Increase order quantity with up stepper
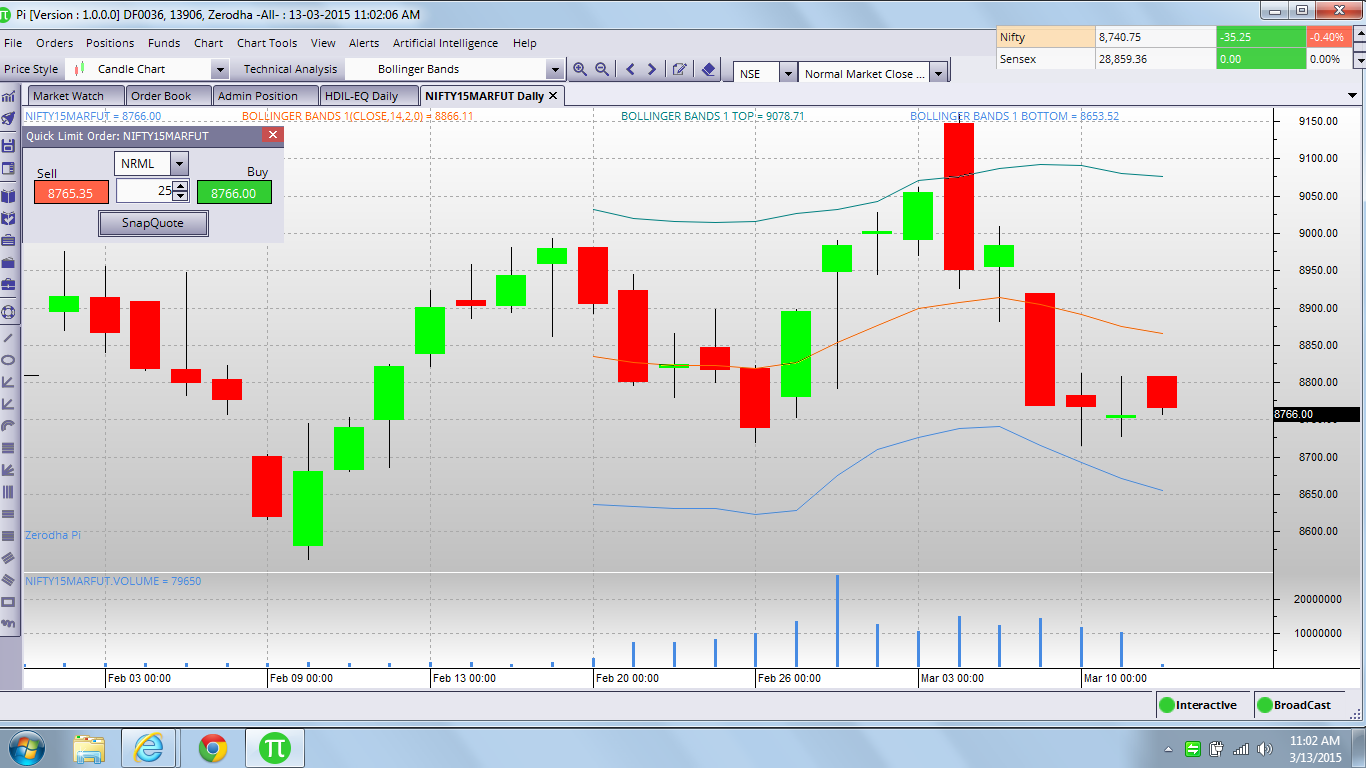The width and height of the screenshot is (1366, 768). coord(180,186)
